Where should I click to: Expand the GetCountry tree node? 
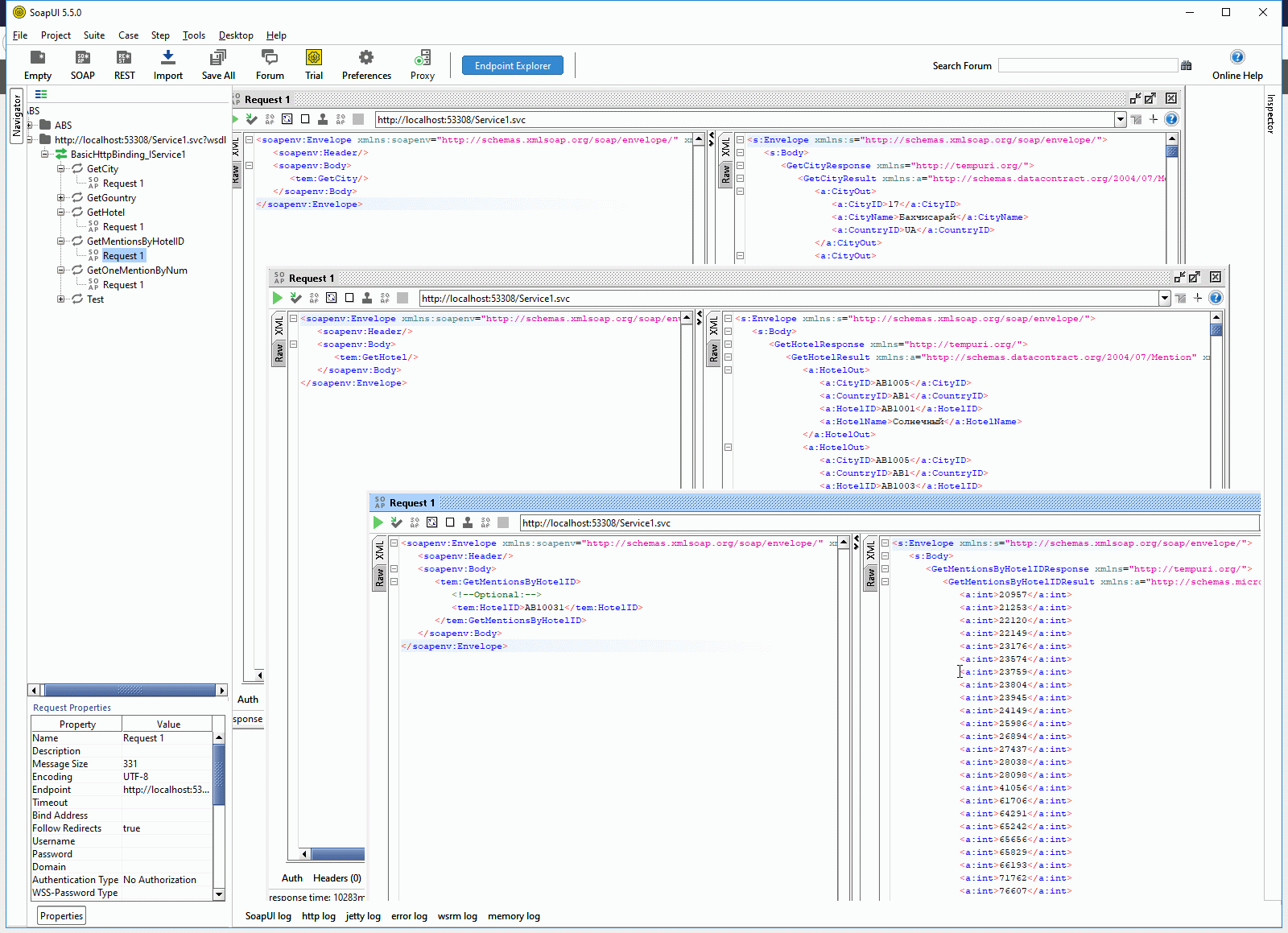click(60, 198)
